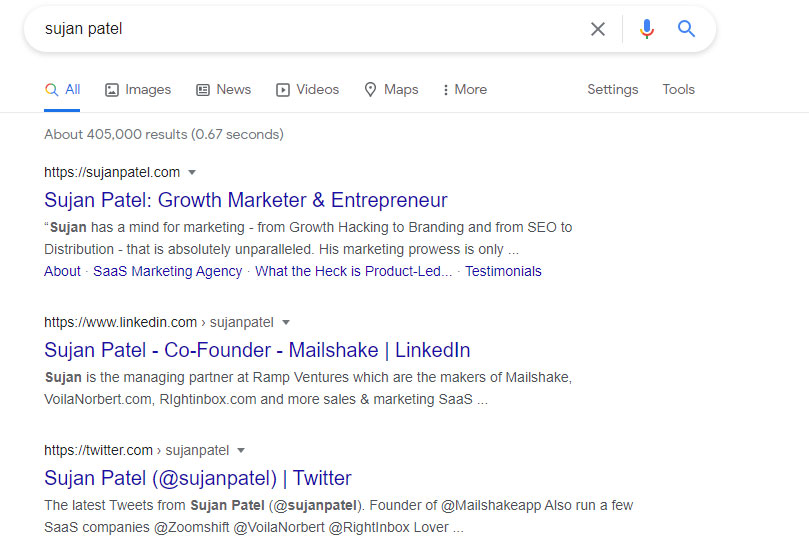Visit the About sitelink
The height and width of the screenshot is (545, 809).
pyautogui.click(x=62, y=271)
